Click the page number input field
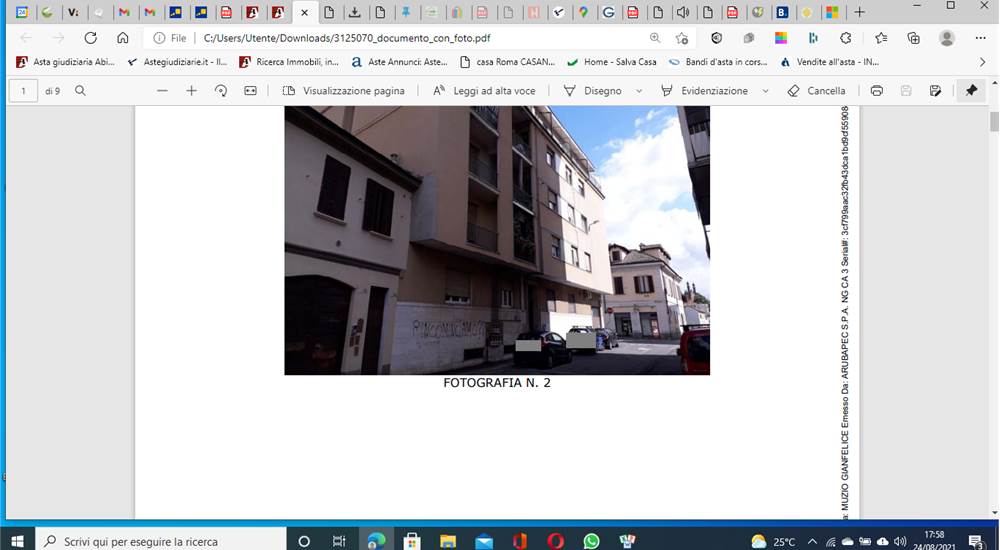1000x550 pixels. (24, 91)
